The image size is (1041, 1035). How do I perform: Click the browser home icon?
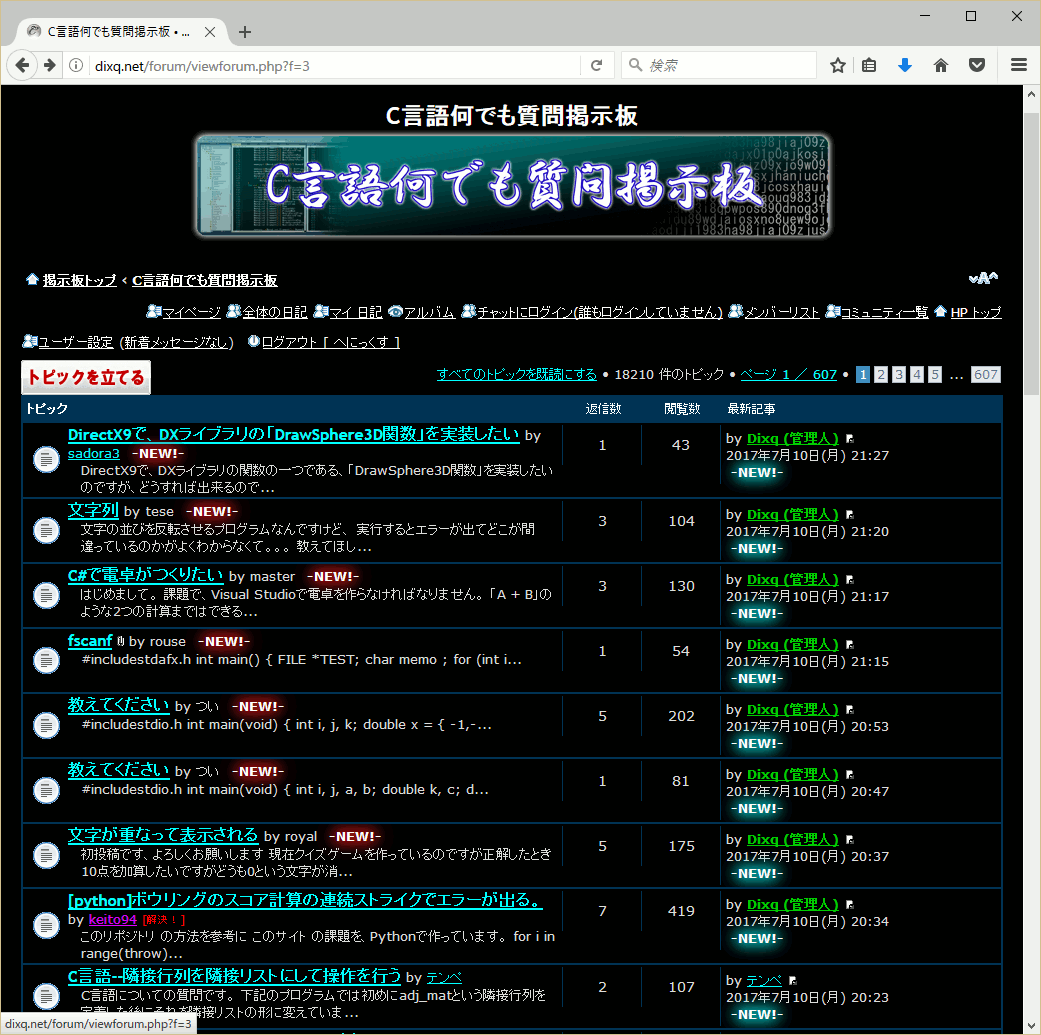(941, 65)
